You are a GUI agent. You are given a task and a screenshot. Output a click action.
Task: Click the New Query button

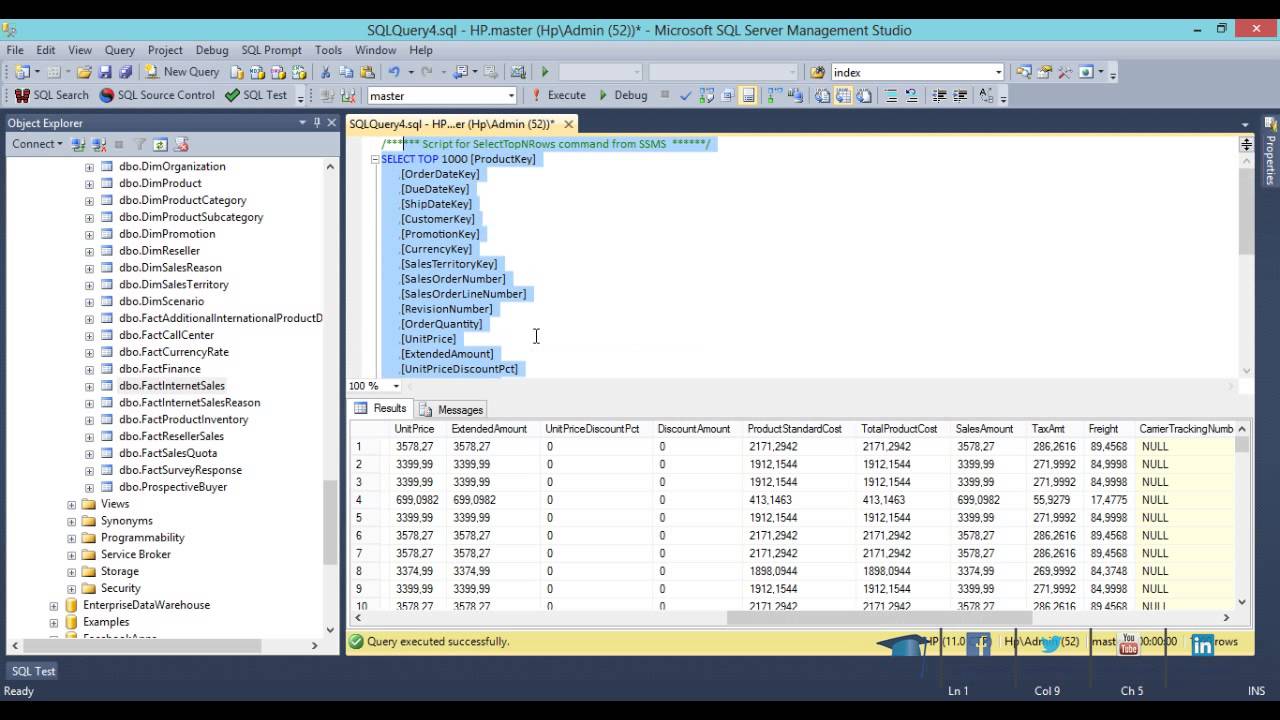pos(182,72)
